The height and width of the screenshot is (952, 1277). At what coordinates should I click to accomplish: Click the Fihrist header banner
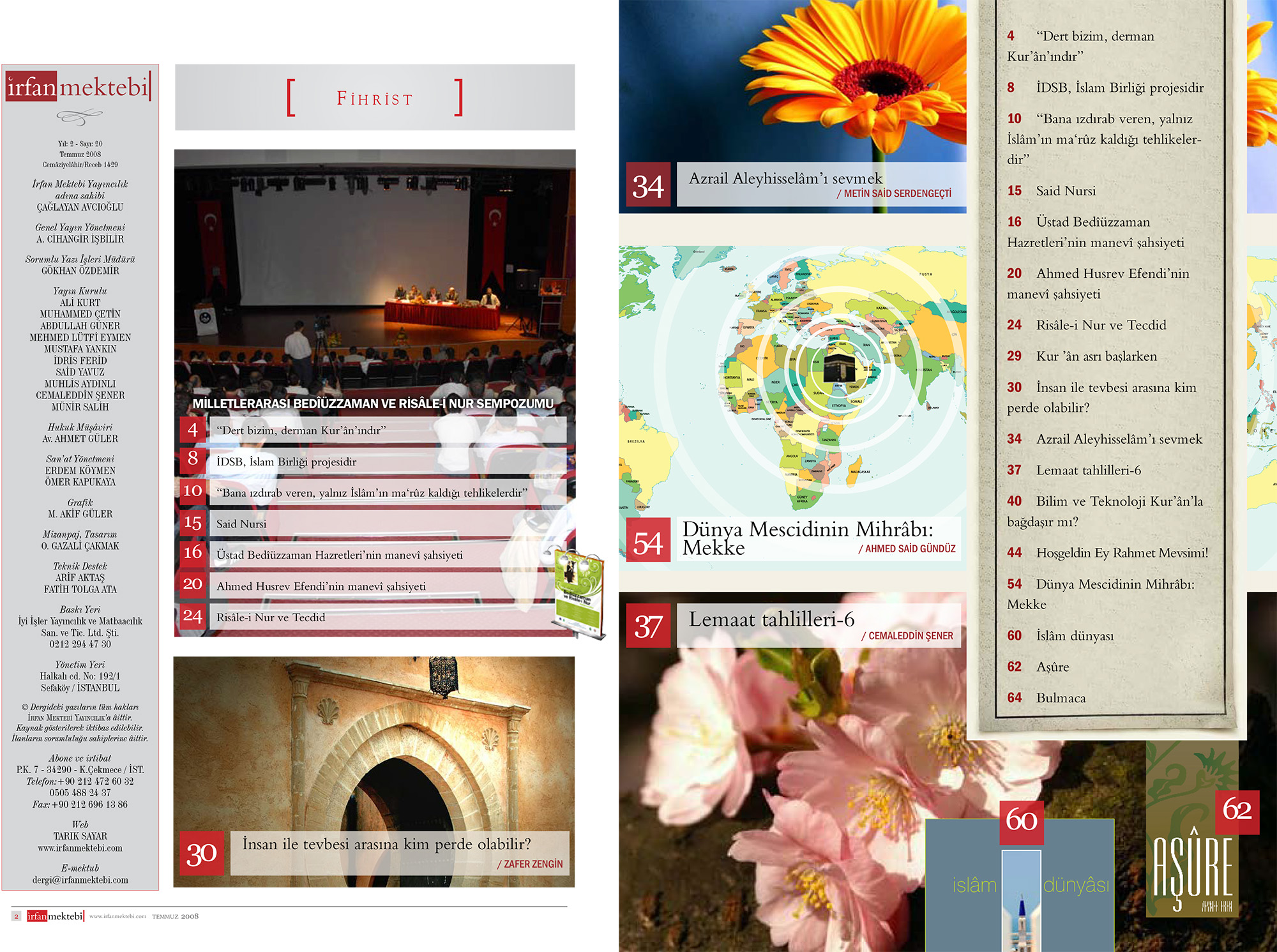[375, 98]
